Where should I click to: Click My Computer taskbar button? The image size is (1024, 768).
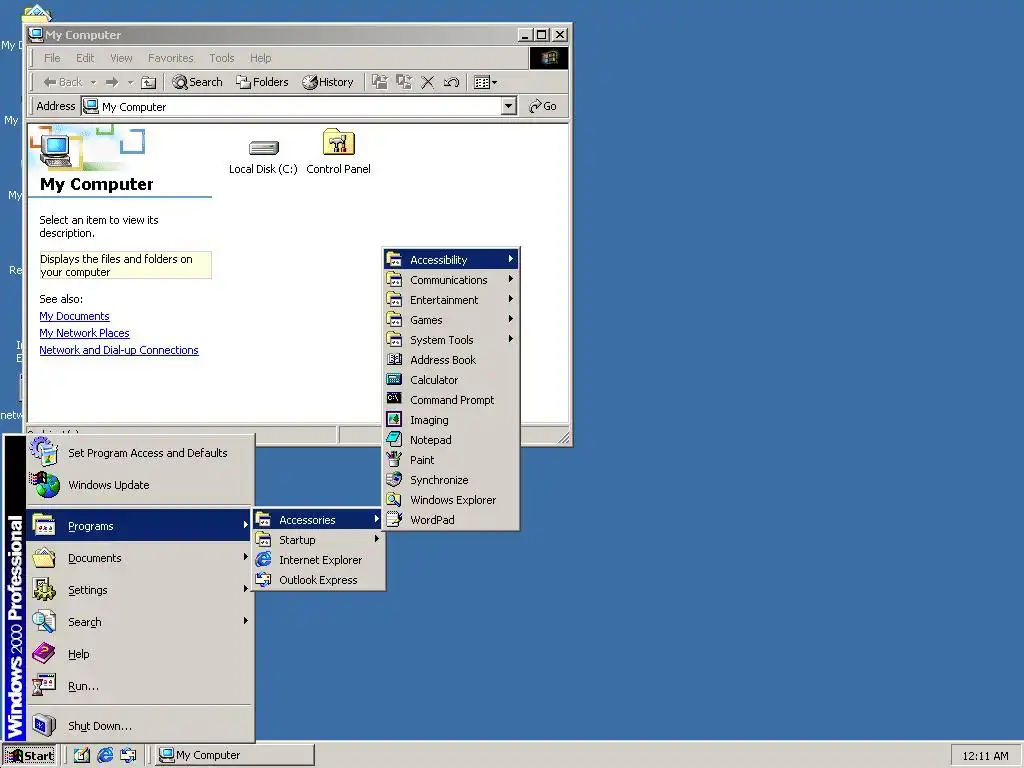[236, 756]
